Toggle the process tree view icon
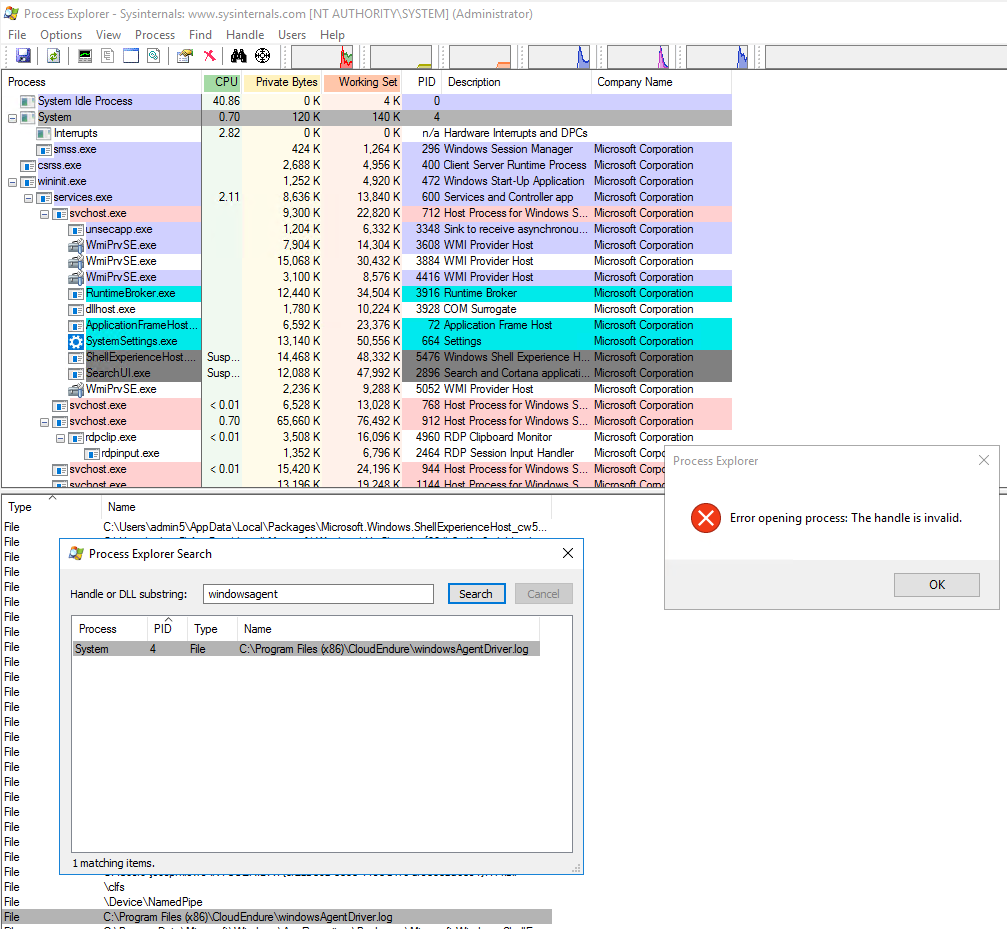The width and height of the screenshot is (1007, 929). click(x=106, y=56)
